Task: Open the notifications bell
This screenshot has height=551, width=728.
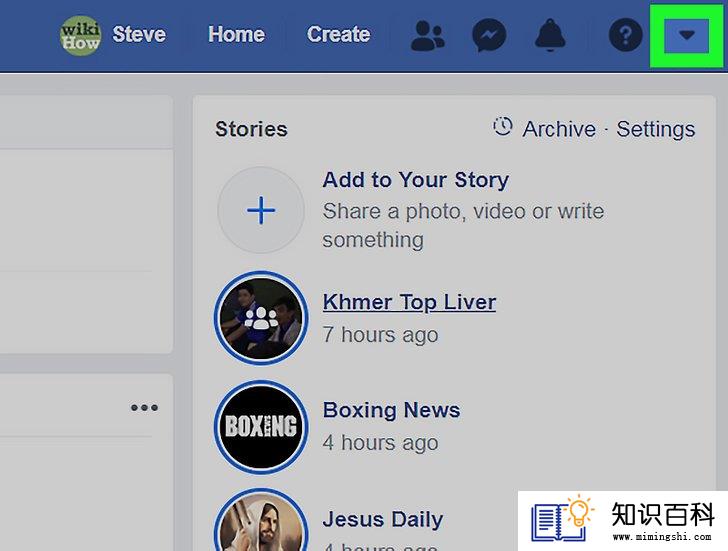Action: coord(550,35)
